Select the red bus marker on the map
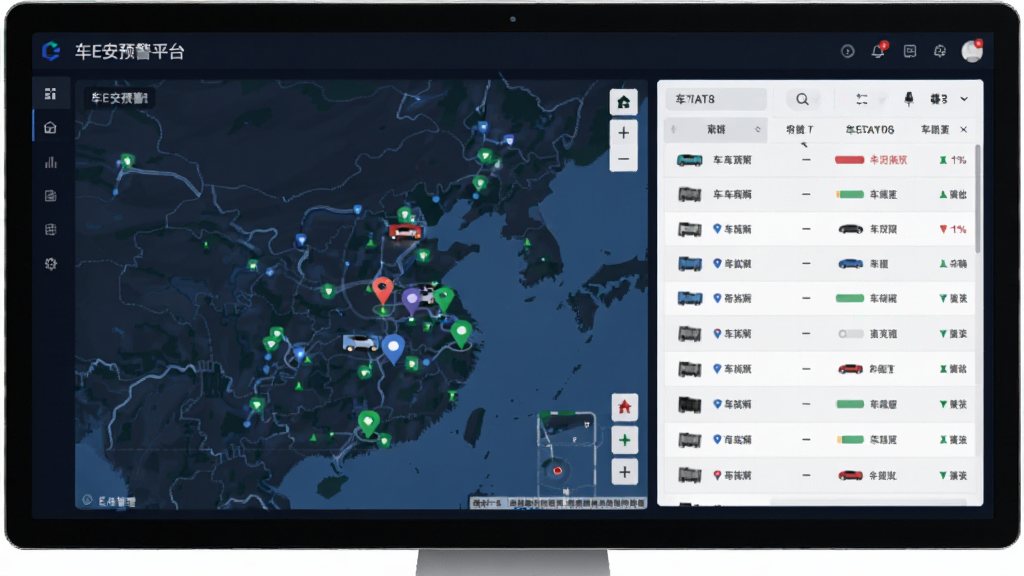 (405, 231)
